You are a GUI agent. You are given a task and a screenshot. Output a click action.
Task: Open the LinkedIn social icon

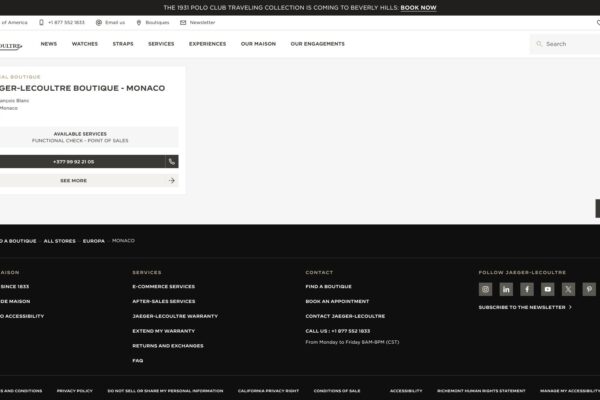506,289
